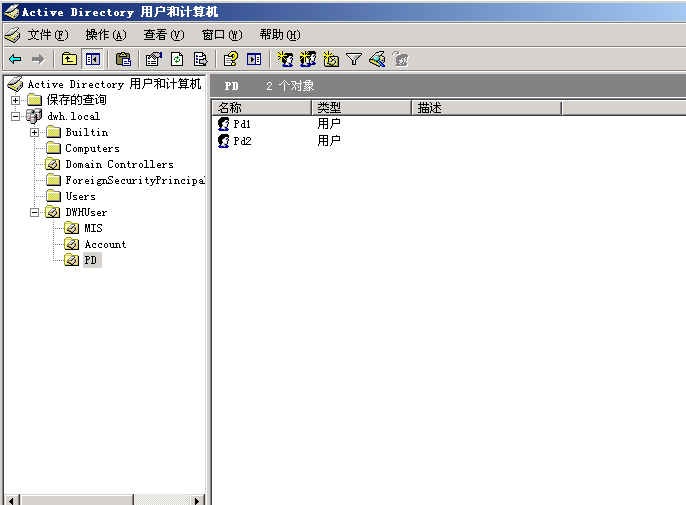Create new organizational unit toolbar icon
The width and height of the screenshot is (686, 505).
pos(331,59)
